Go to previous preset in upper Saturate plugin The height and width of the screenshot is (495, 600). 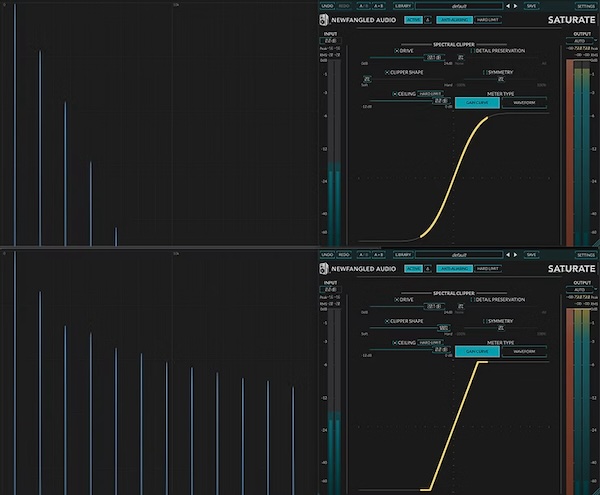[x=508, y=6]
